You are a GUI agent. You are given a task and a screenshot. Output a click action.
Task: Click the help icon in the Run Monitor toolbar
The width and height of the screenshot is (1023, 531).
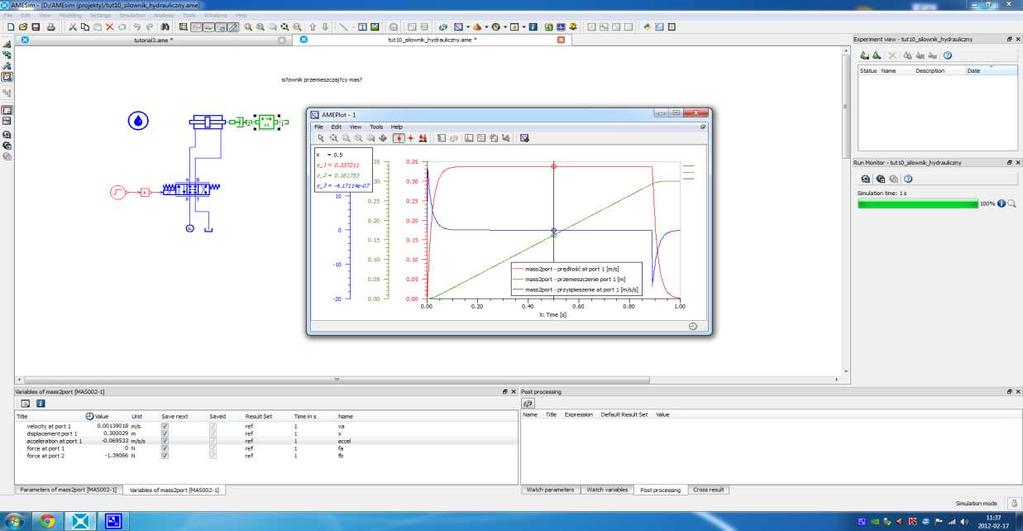pos(908,179)
